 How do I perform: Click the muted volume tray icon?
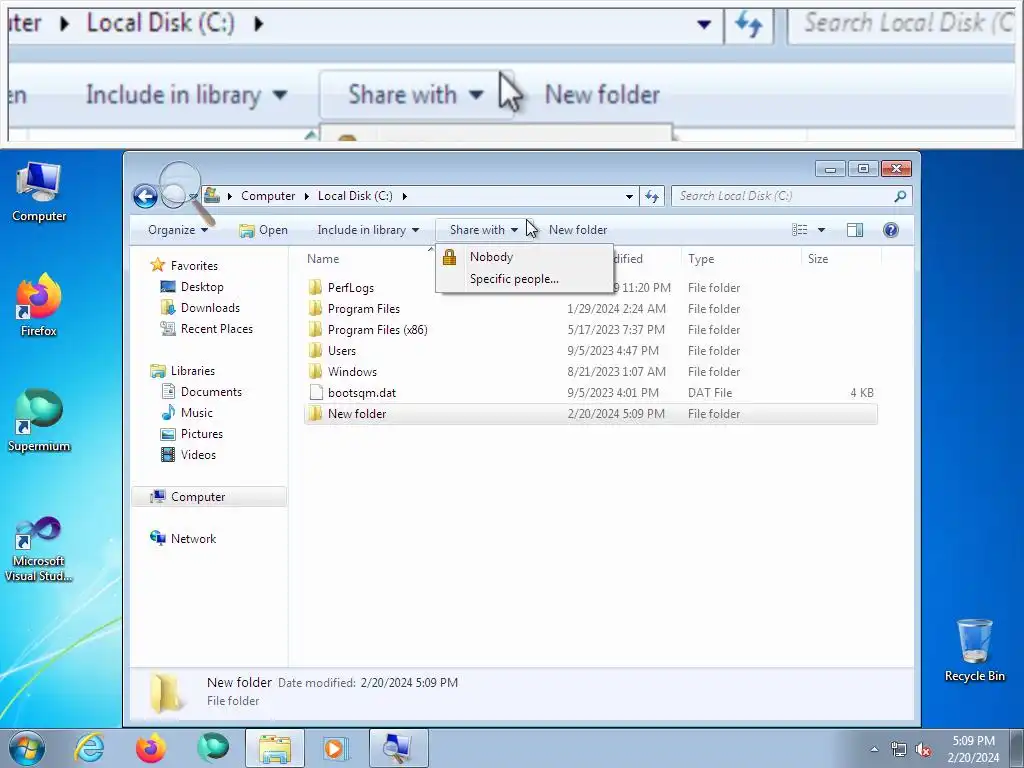[923, 749]
